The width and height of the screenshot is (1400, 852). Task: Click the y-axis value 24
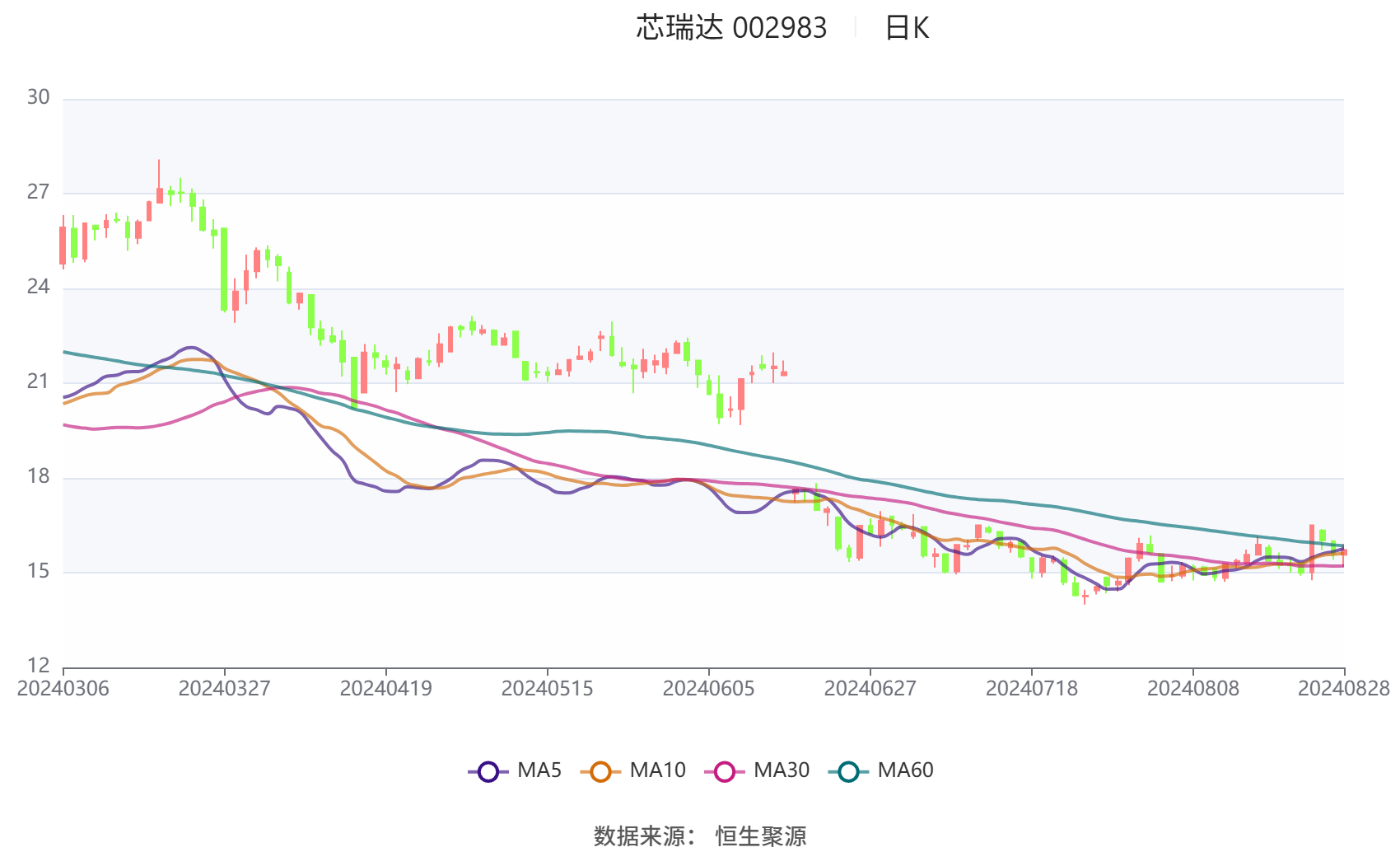click(x=38, y=287)
